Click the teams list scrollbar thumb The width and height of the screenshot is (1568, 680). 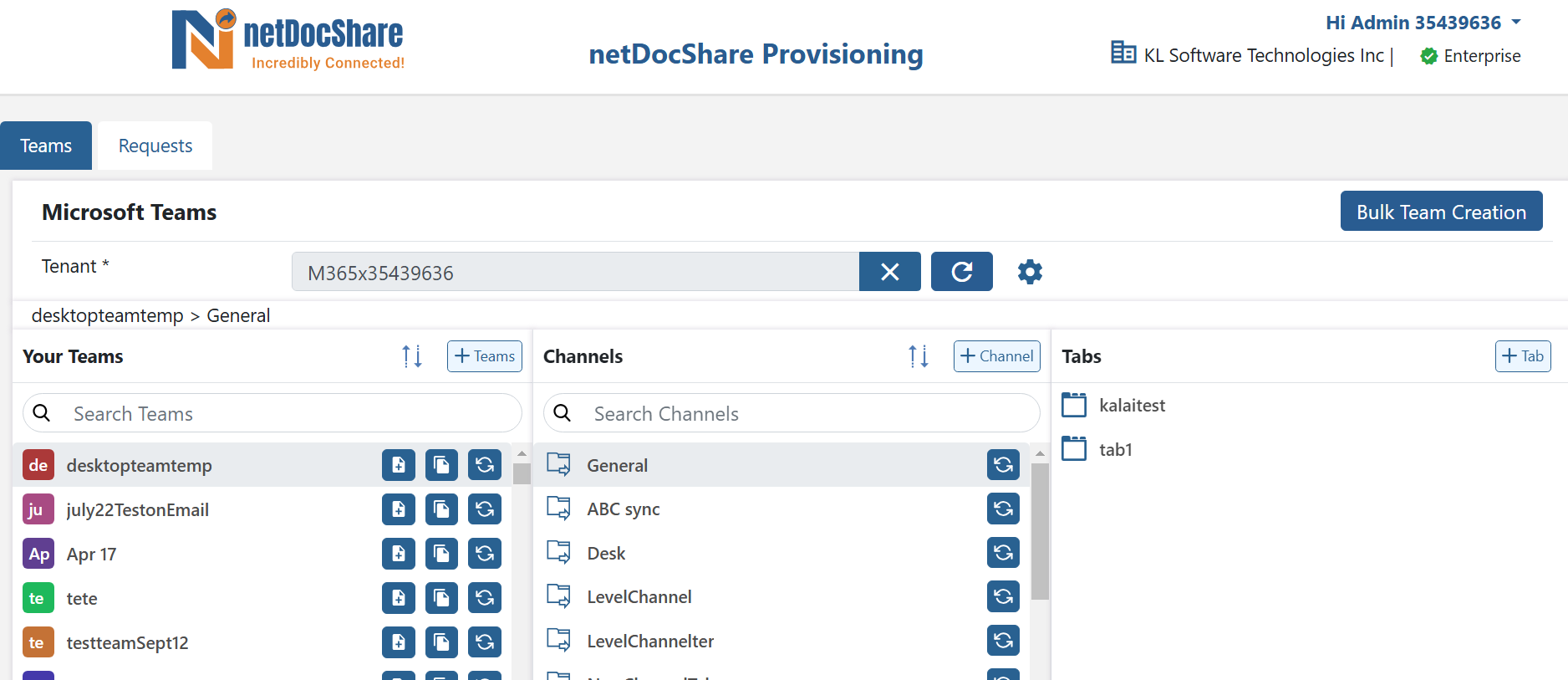pyautogui.click(x=522, y=474)
